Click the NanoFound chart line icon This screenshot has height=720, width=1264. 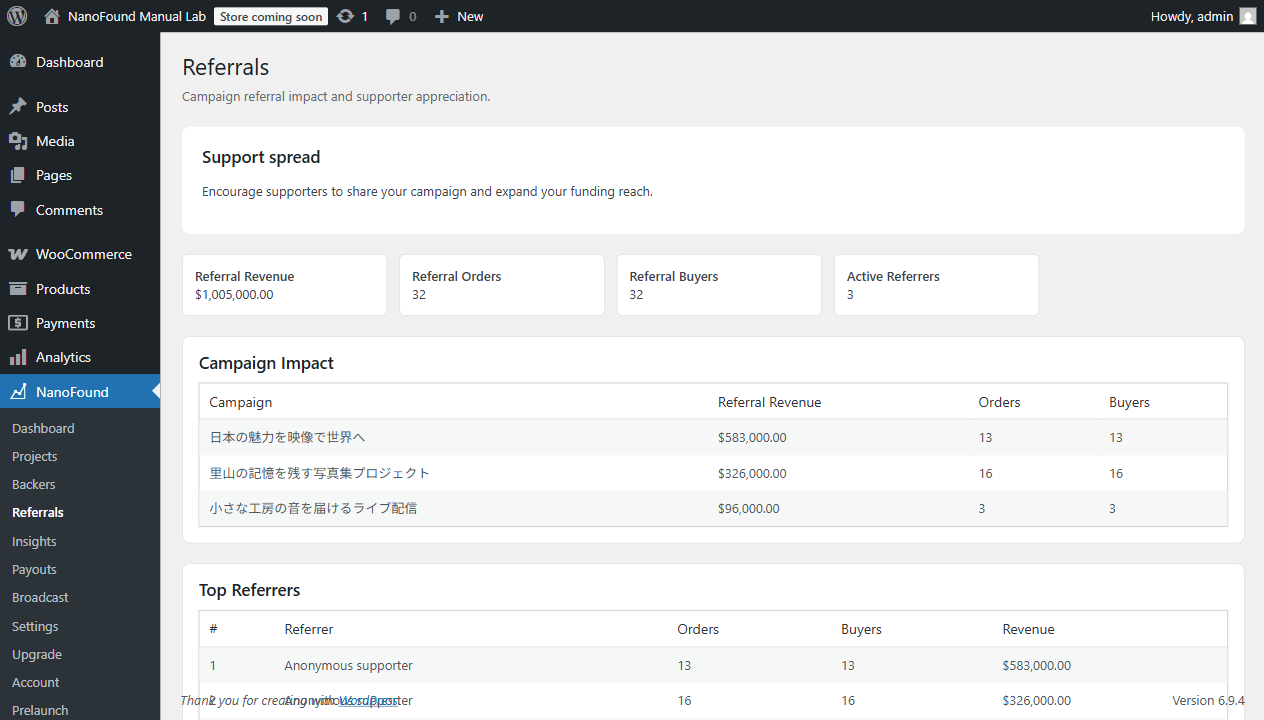(18, 392)
